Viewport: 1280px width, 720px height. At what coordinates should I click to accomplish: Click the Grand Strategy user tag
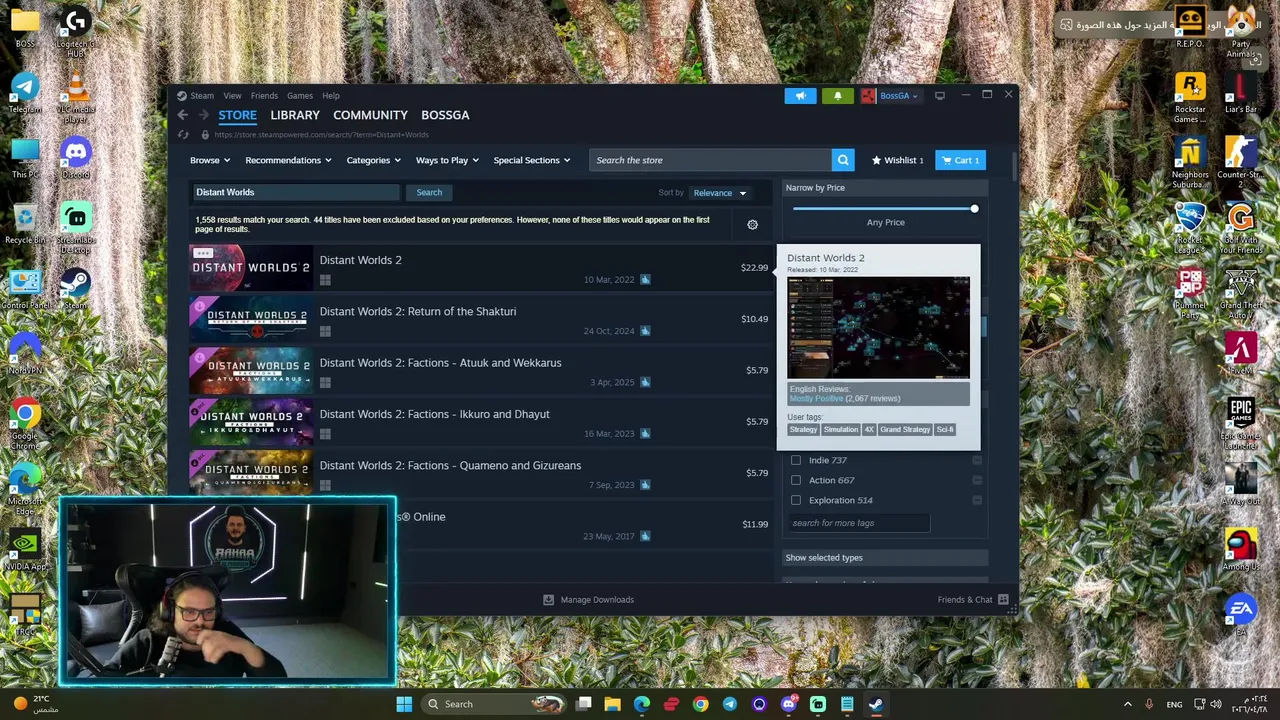coord(905,430)
